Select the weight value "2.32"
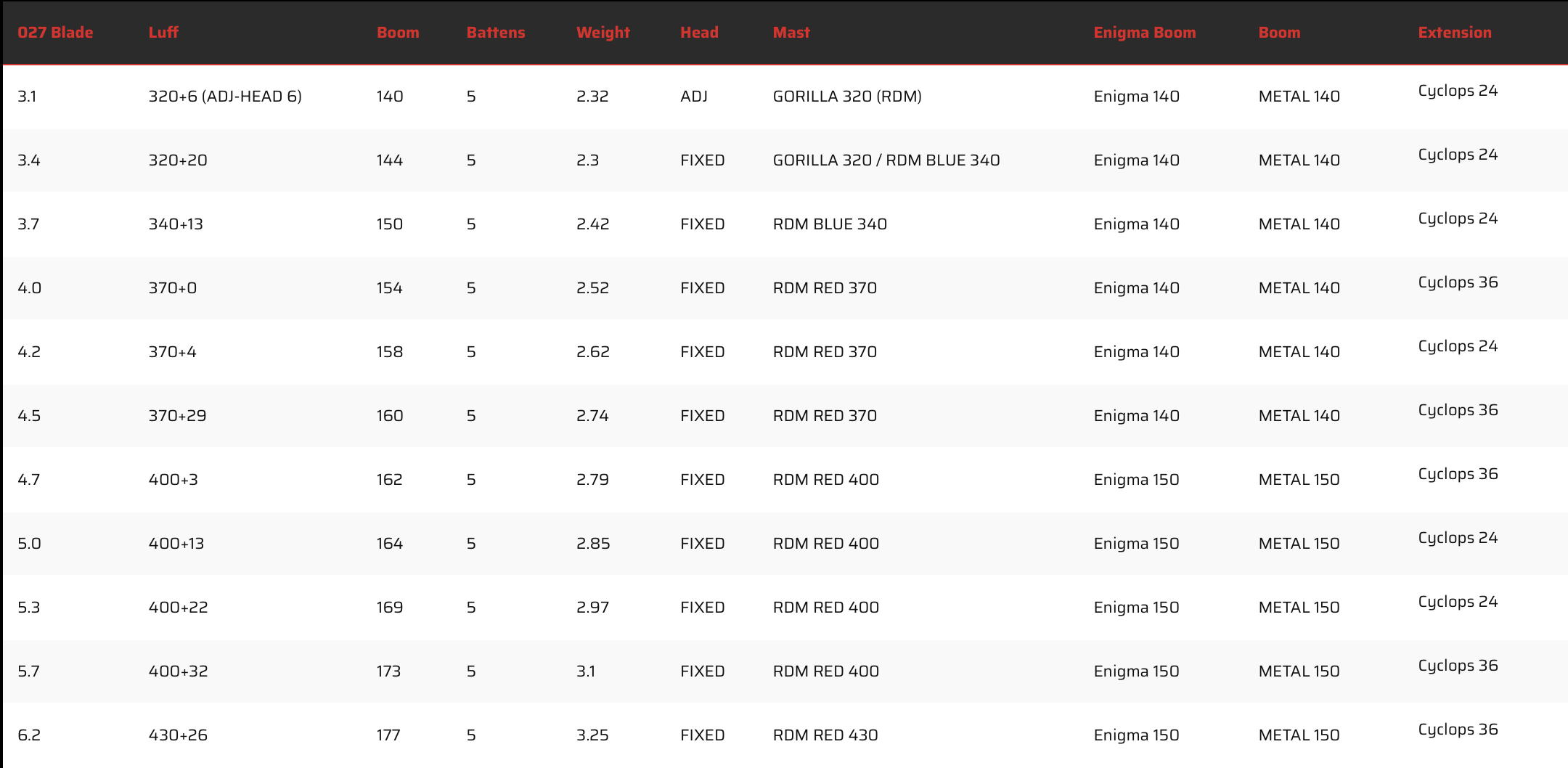Screen dimensions: 1568x768 [592, 97]
